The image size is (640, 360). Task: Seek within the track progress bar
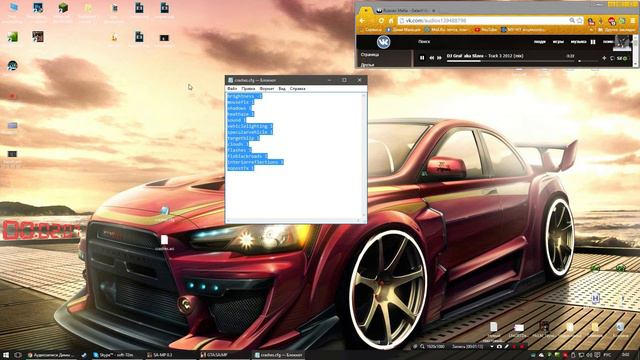(x=510, y=61)
